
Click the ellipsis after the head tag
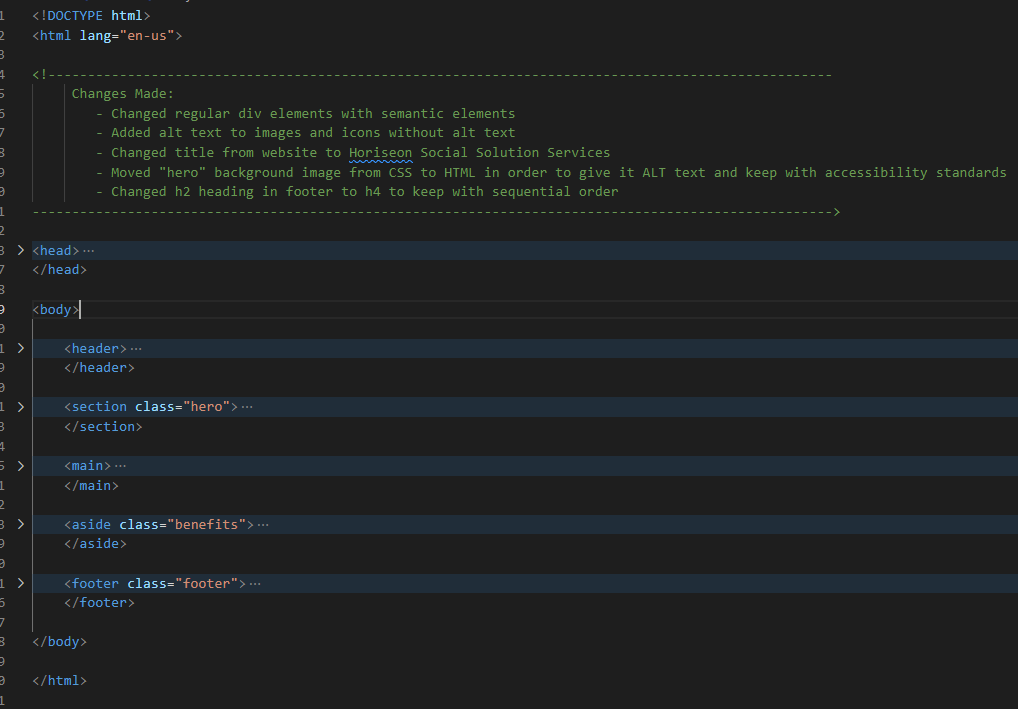tap(88, 251)
